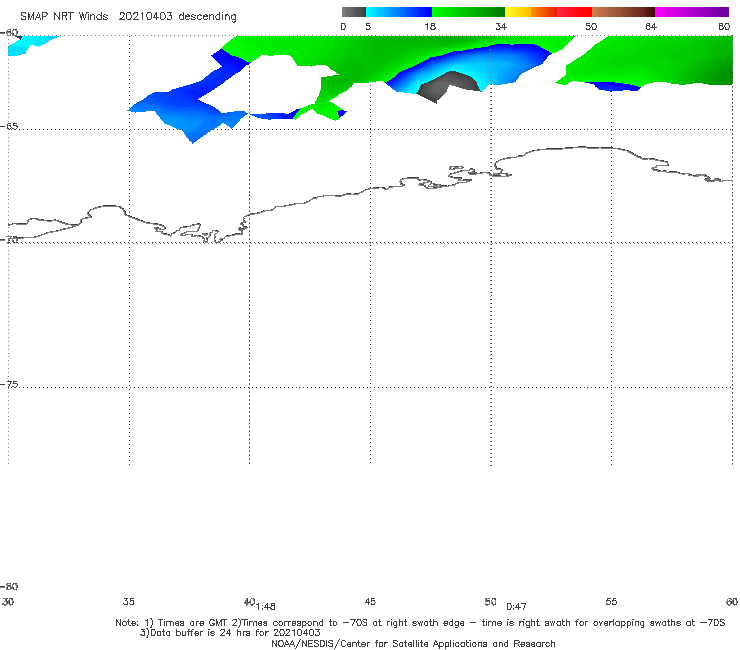740x650 pixels.
Task: Click the color bar label '34'
Action: (x=501, y=27)
